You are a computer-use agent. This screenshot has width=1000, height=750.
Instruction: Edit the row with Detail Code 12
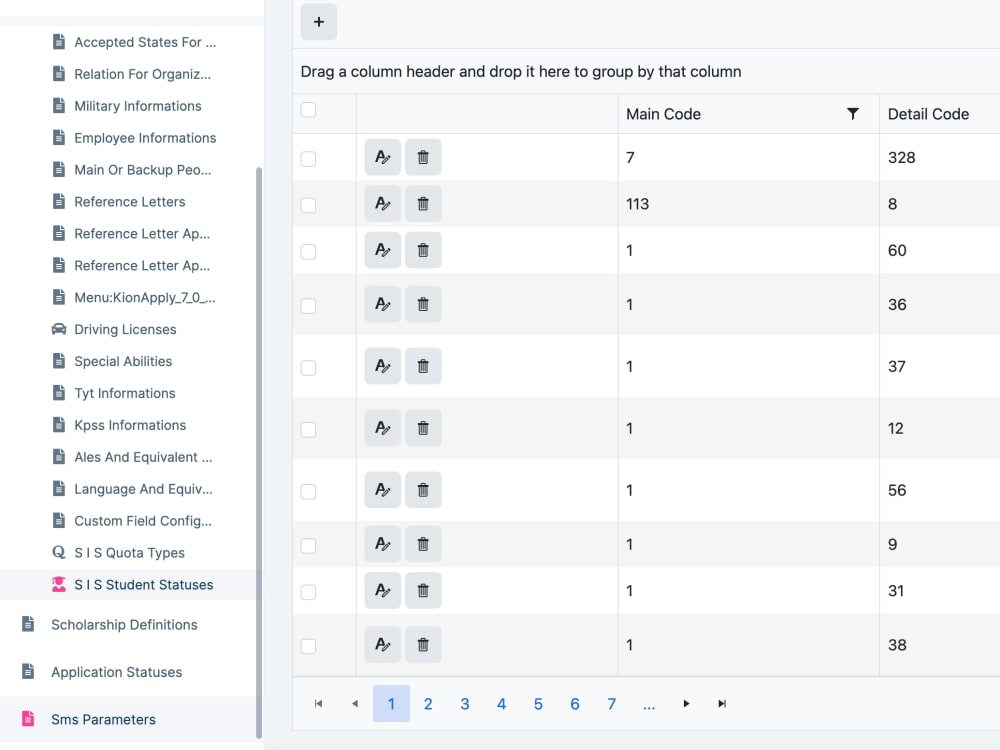pyautogui.click(x=383, y=429)
